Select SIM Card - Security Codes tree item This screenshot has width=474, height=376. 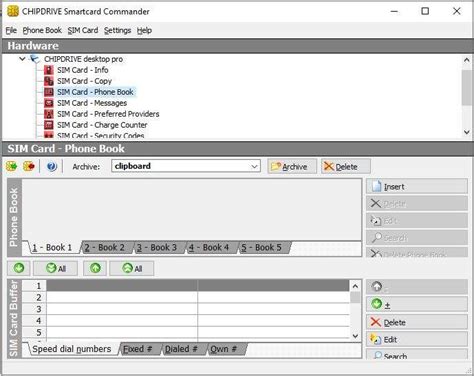pos(100,135)
